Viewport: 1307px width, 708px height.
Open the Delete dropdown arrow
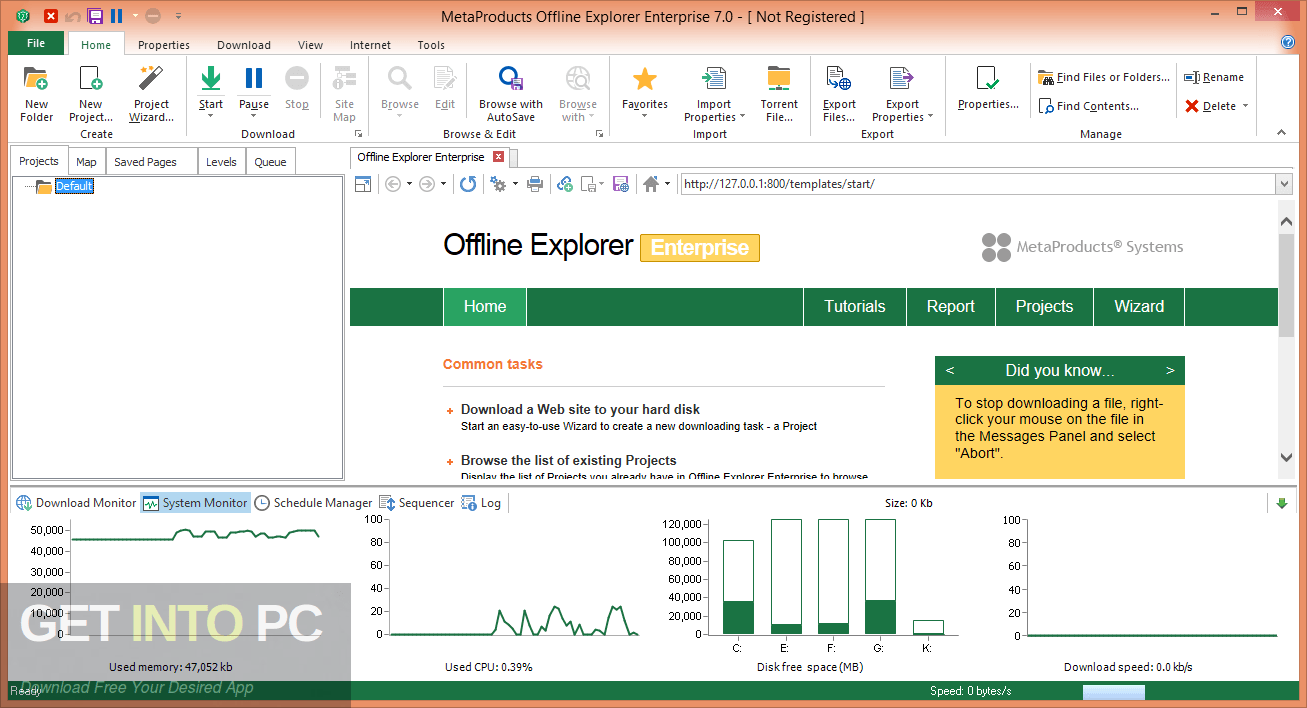(x=1245, y=106)
